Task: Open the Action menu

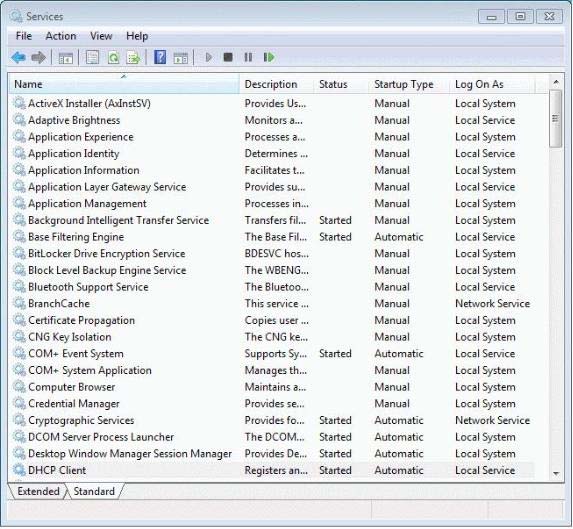Action: click(61, 36)
